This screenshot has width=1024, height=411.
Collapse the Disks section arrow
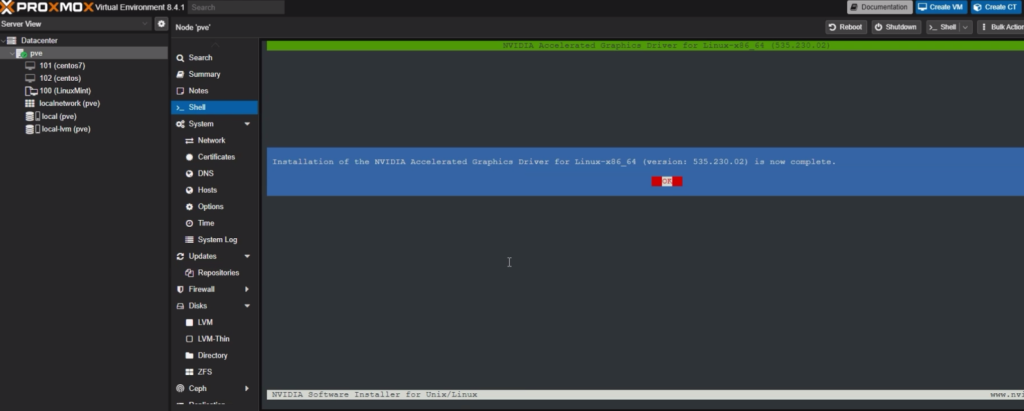(247, 306)
